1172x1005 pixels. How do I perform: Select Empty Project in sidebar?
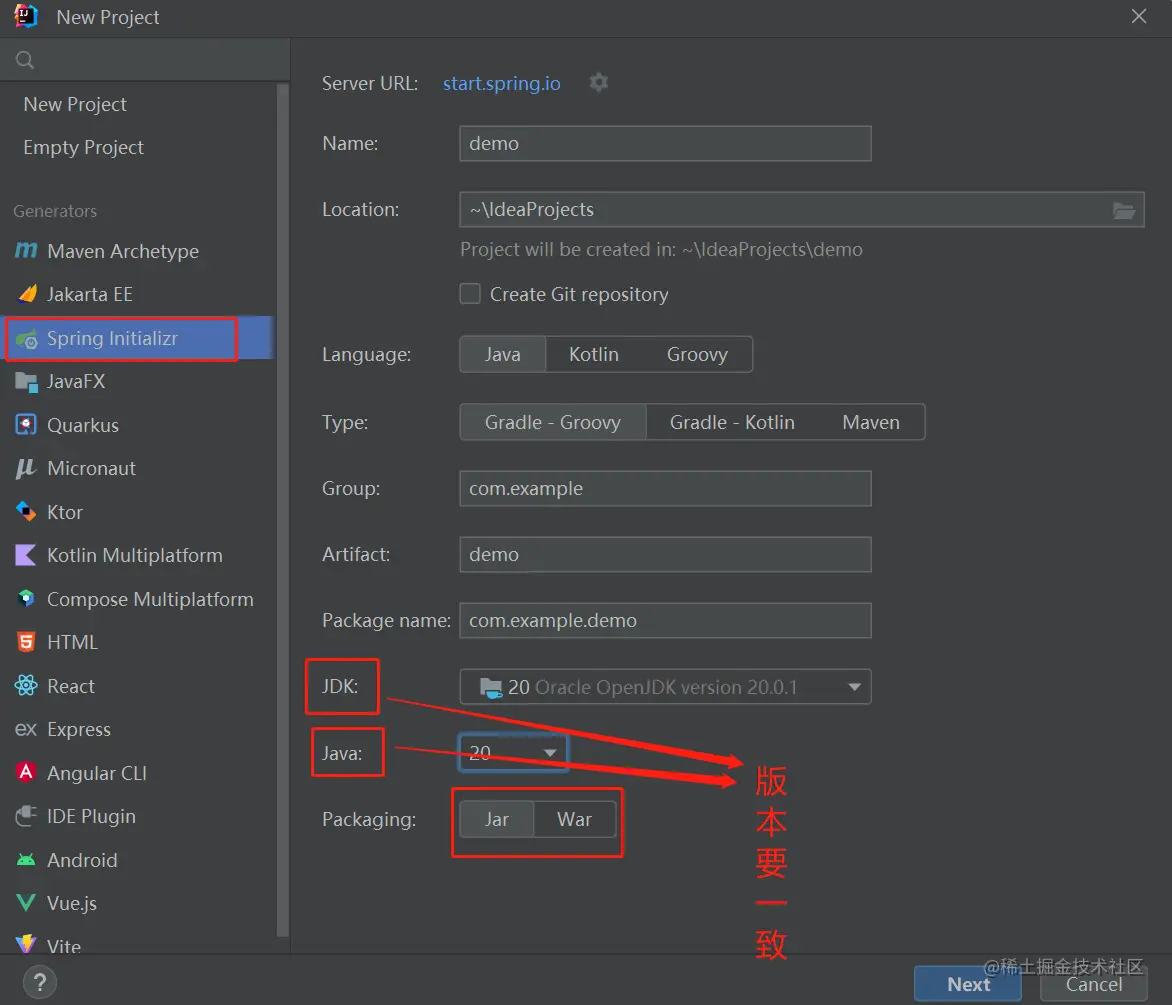pos(83,147)
